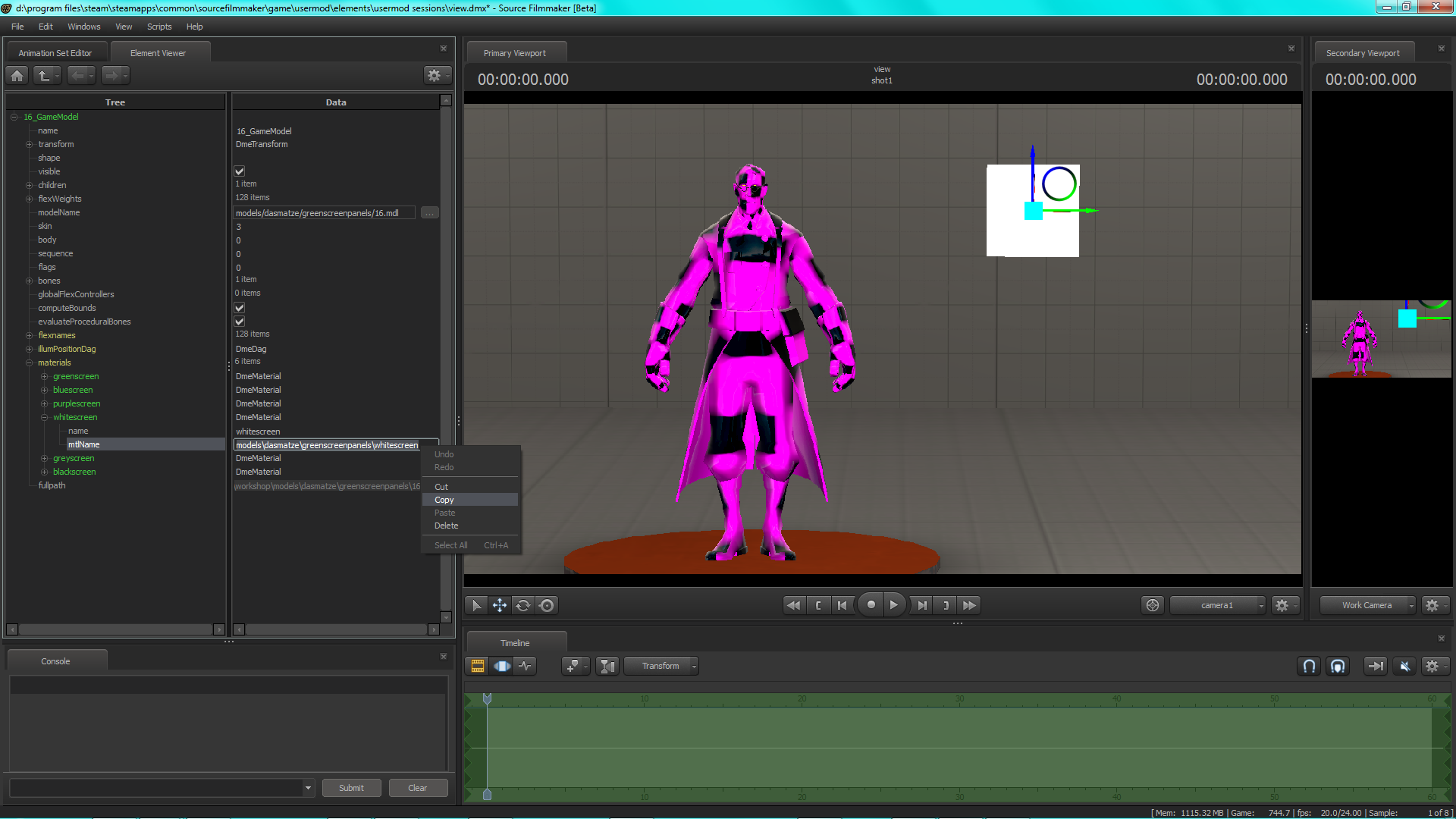Switch to the clip editor timeline mode
The image size is (1456, 819).
(x=478, y=666)
